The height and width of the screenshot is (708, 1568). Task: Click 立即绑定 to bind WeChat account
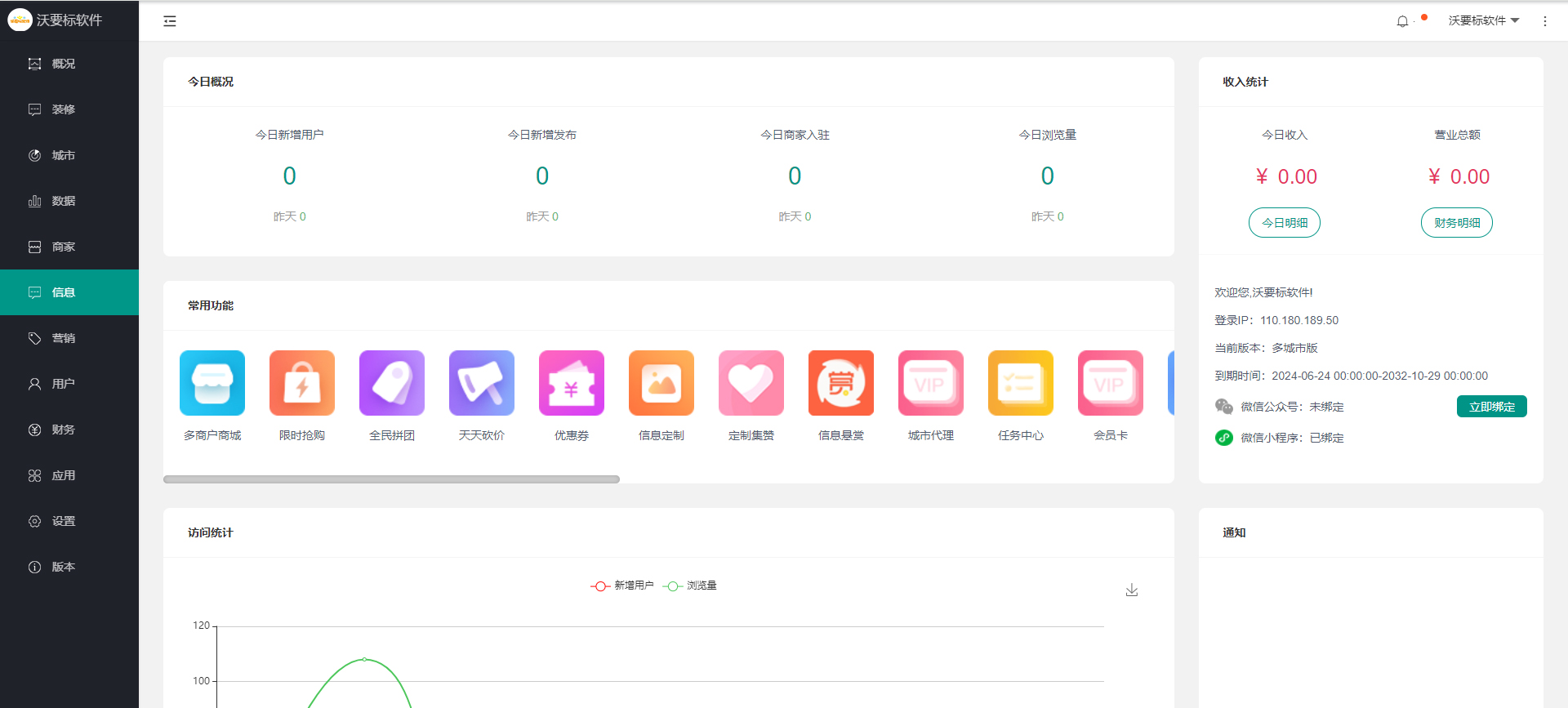[x=1492, y=407]
